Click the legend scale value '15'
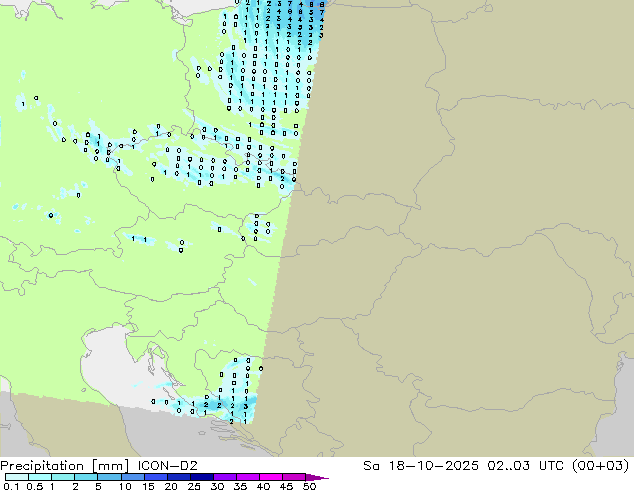The image size is (634, 490). 148,486
